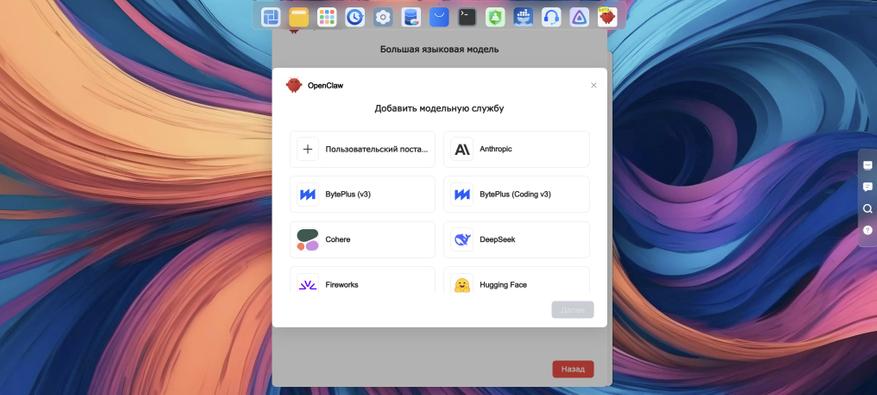Open the blue clock backup dock icon

pyautogui.click(x=355, y=17)
